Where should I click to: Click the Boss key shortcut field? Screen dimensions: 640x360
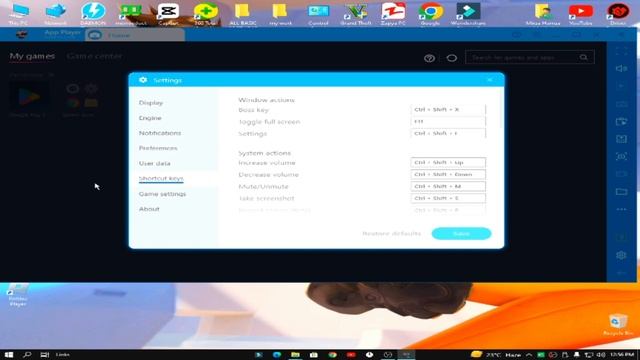448,109
